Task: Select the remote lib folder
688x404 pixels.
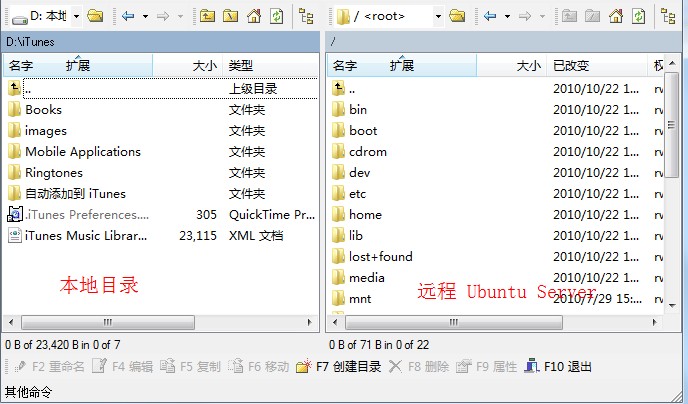Action: (x=496, y=236)
